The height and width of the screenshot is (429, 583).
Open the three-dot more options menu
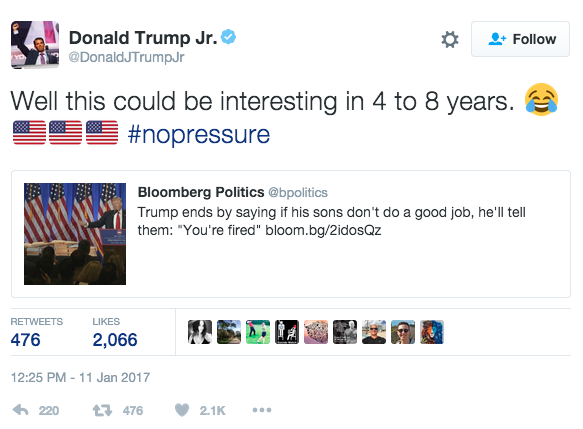262,410
